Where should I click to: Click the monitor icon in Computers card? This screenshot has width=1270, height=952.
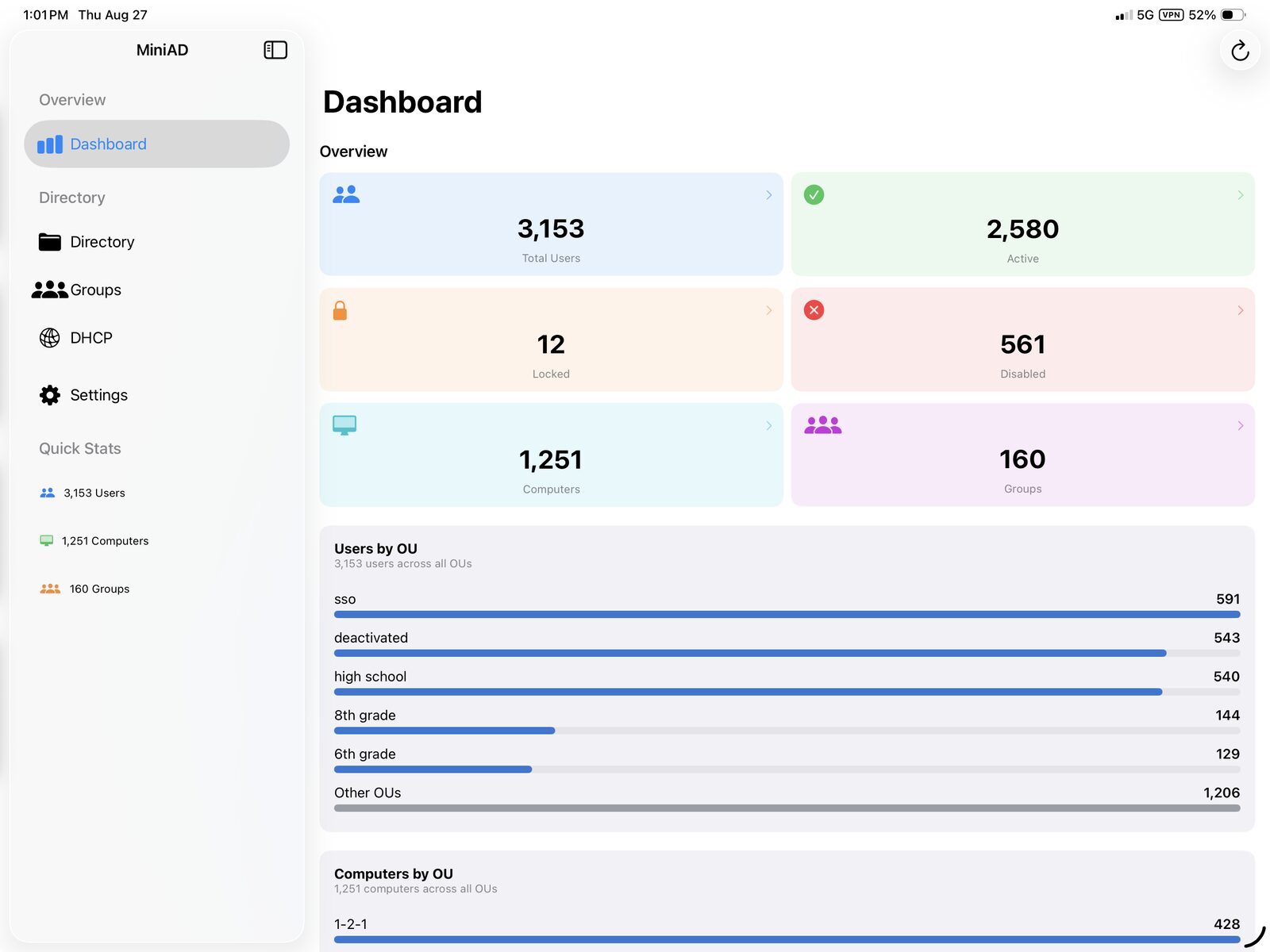(x=344, y=425)
